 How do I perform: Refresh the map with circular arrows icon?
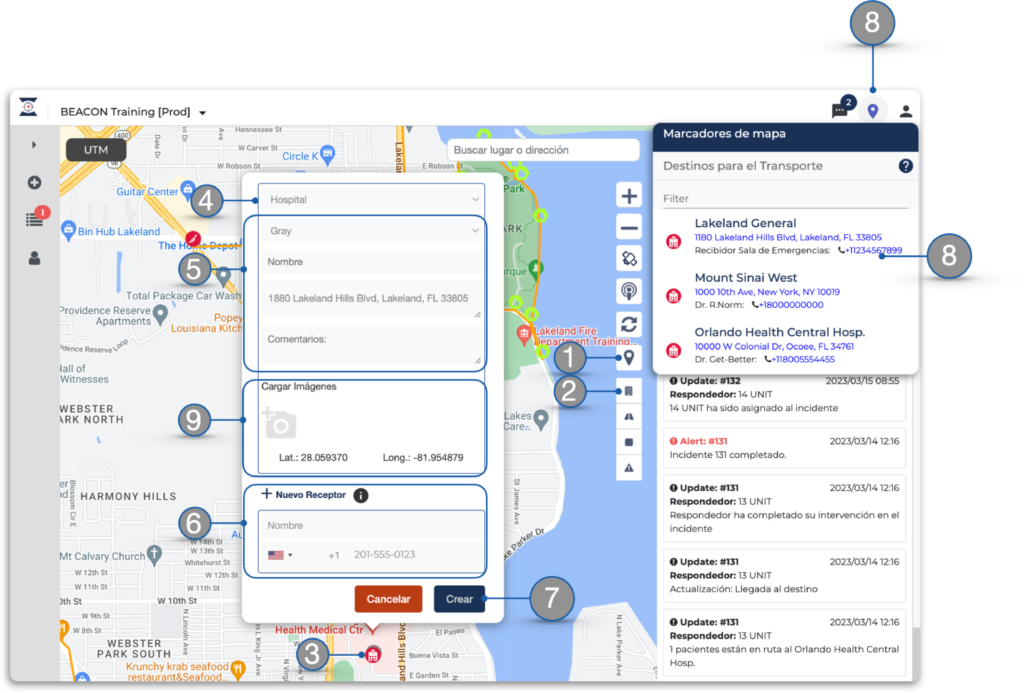coord(629,324)
